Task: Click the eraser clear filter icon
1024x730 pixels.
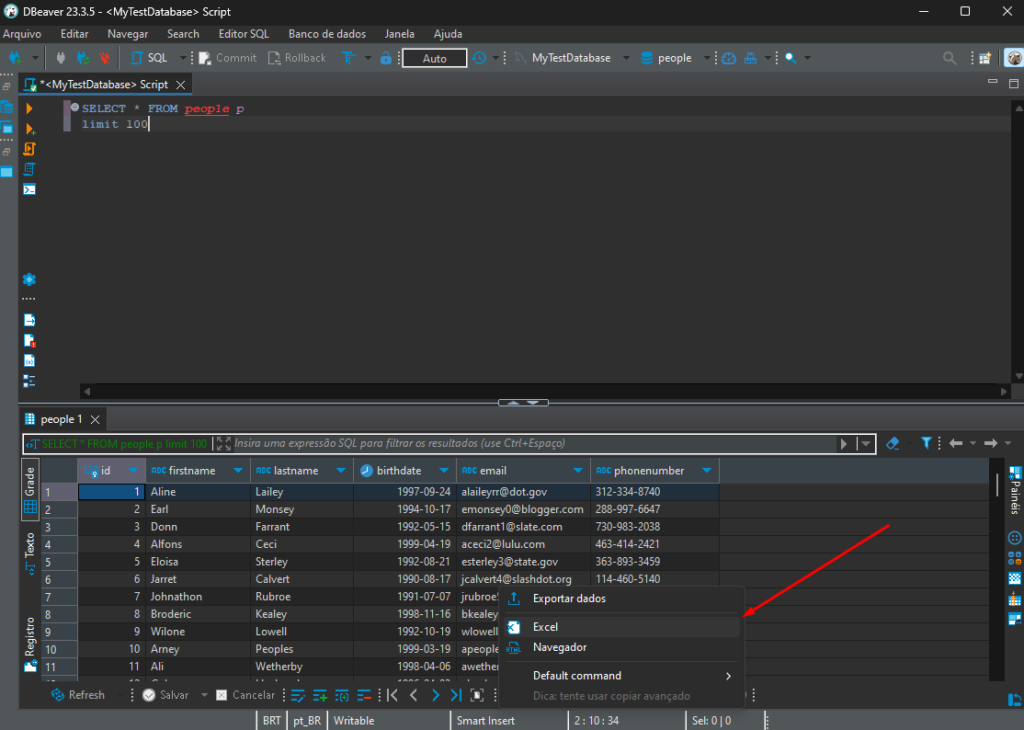Action: point(892,443)
